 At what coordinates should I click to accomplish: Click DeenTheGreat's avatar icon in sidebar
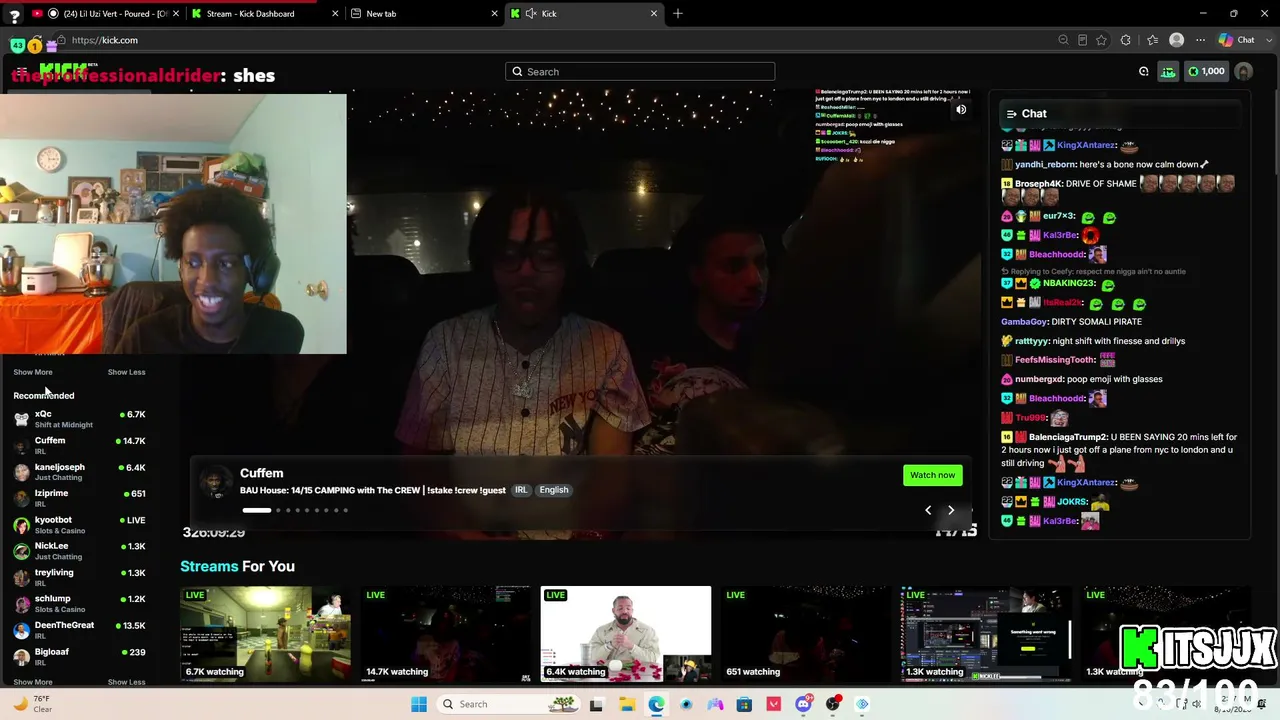21,630
